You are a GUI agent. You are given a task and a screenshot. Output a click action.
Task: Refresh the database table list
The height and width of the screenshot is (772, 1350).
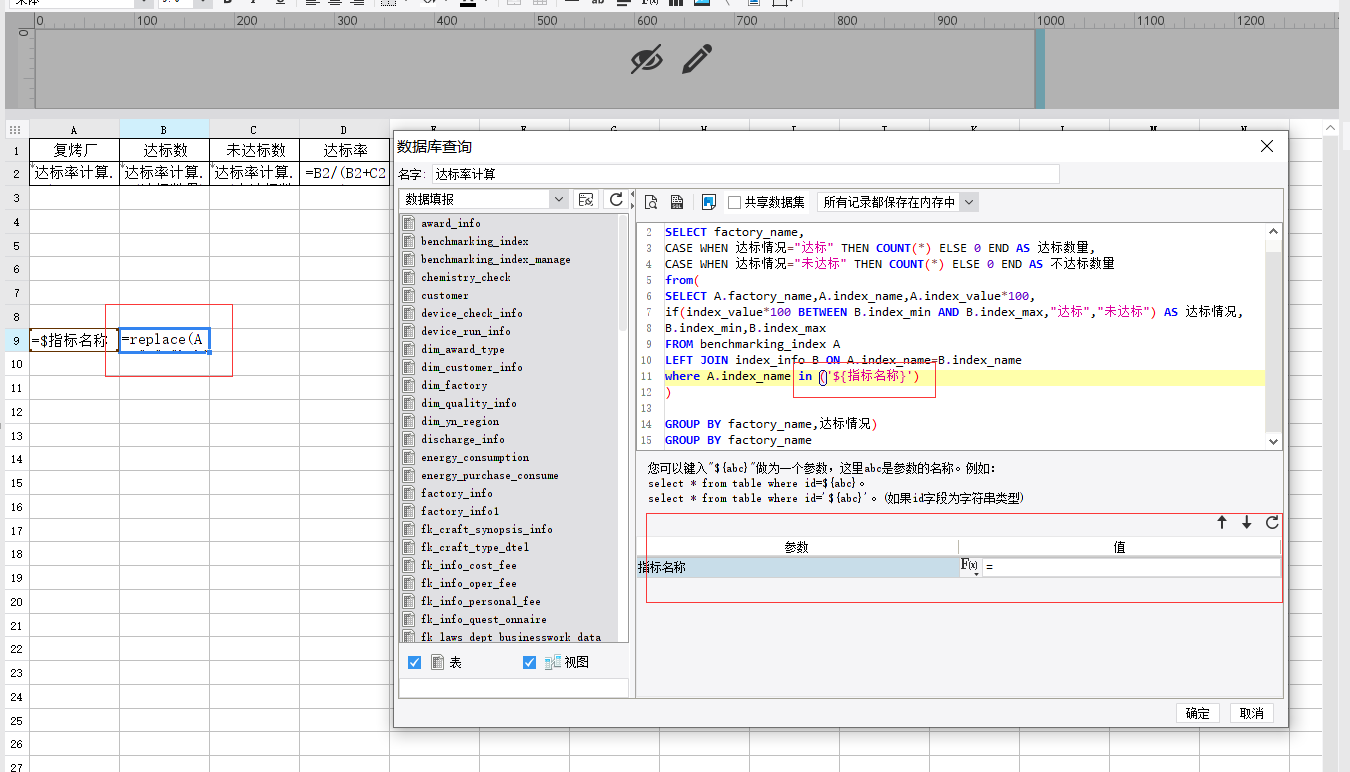pyautogui.click(x=616, y=200)
